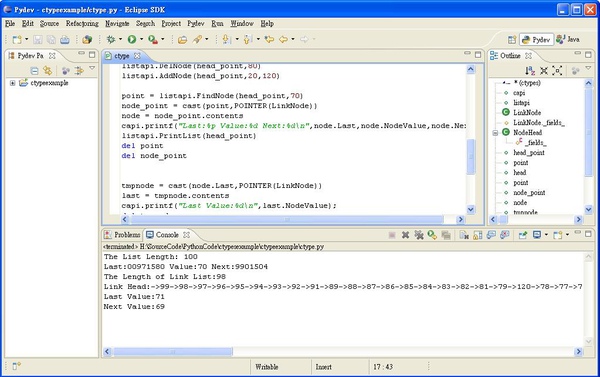
Task: Start debugging with the bug icon
Action: 111,39
